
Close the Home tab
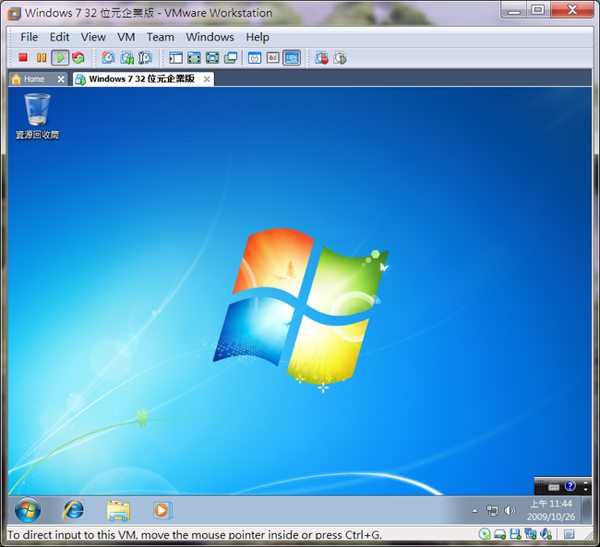click(61, 79)
